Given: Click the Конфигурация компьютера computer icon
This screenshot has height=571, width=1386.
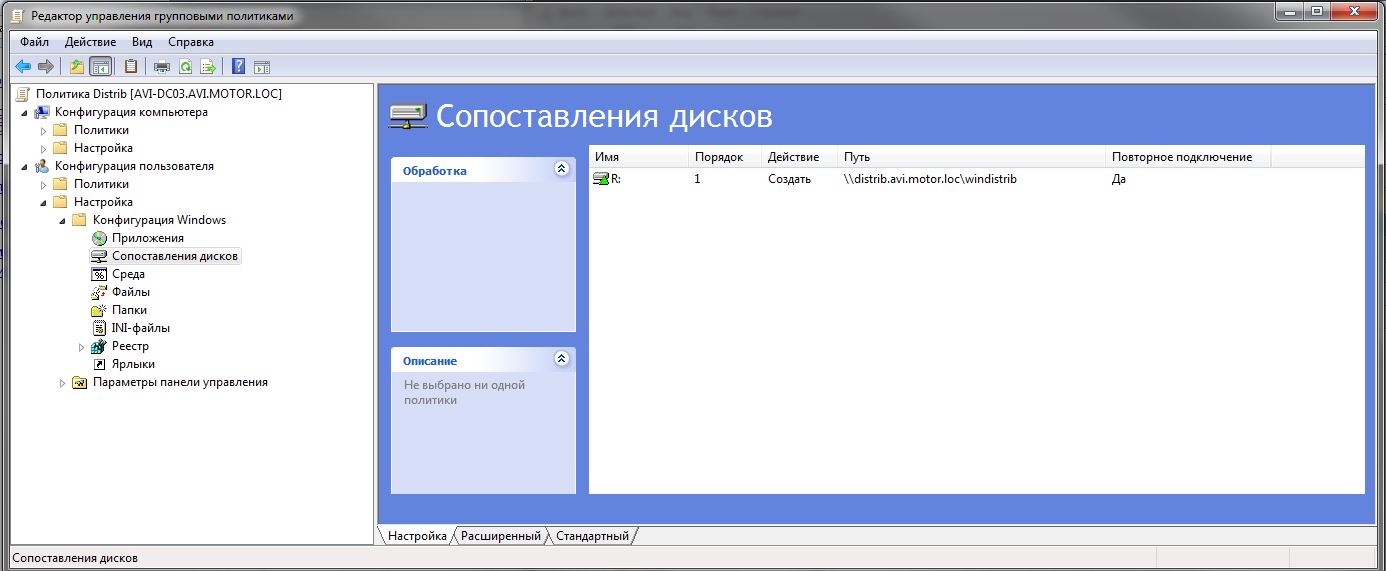Looking at the screenshot, I should (43, 112).
